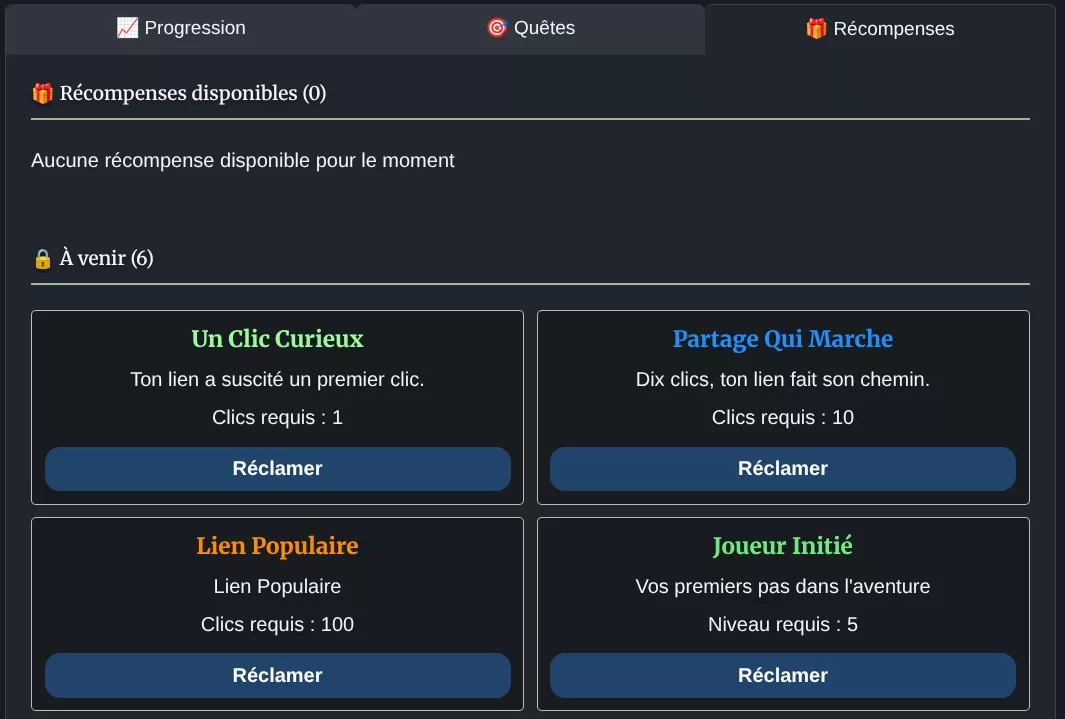The height and width of the screenshot is (719, 1065).
Task: Click the gift icon on the Récompenses tab
Action: (816, 29)
